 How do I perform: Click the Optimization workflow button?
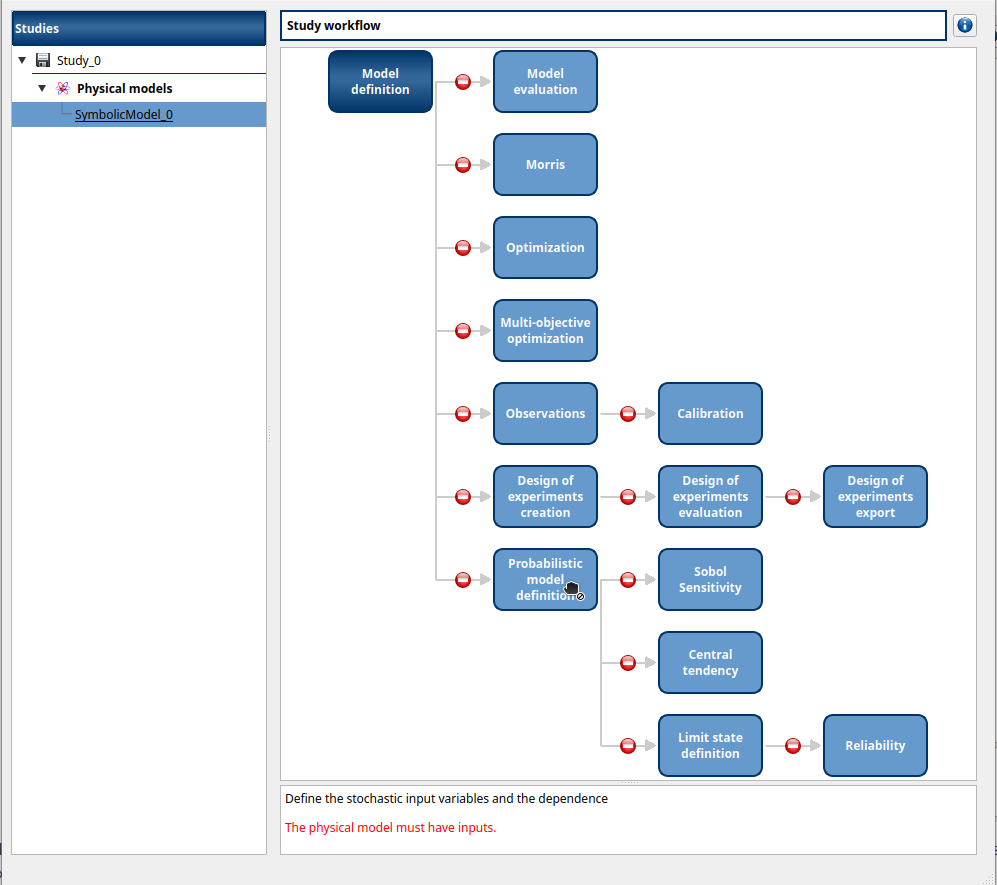(x=546, y=248)
